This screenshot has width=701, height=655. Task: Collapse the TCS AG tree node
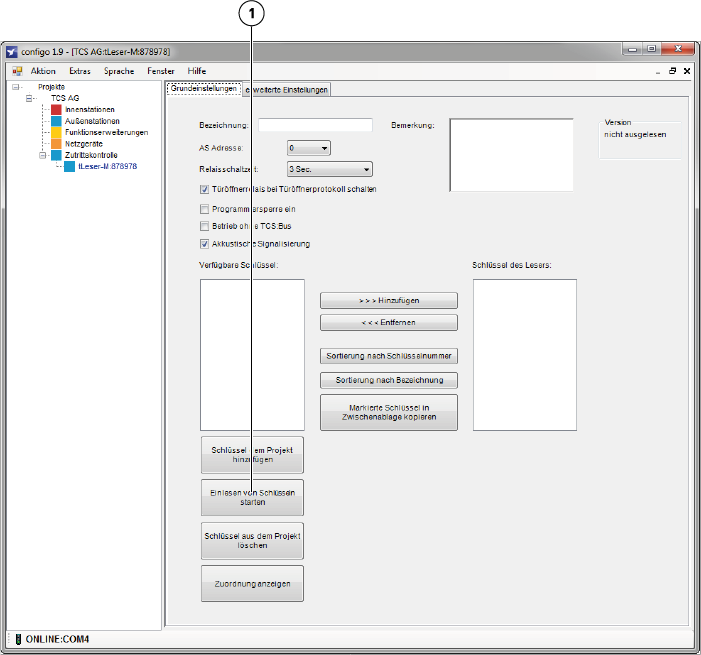click(x=30, y=99)
